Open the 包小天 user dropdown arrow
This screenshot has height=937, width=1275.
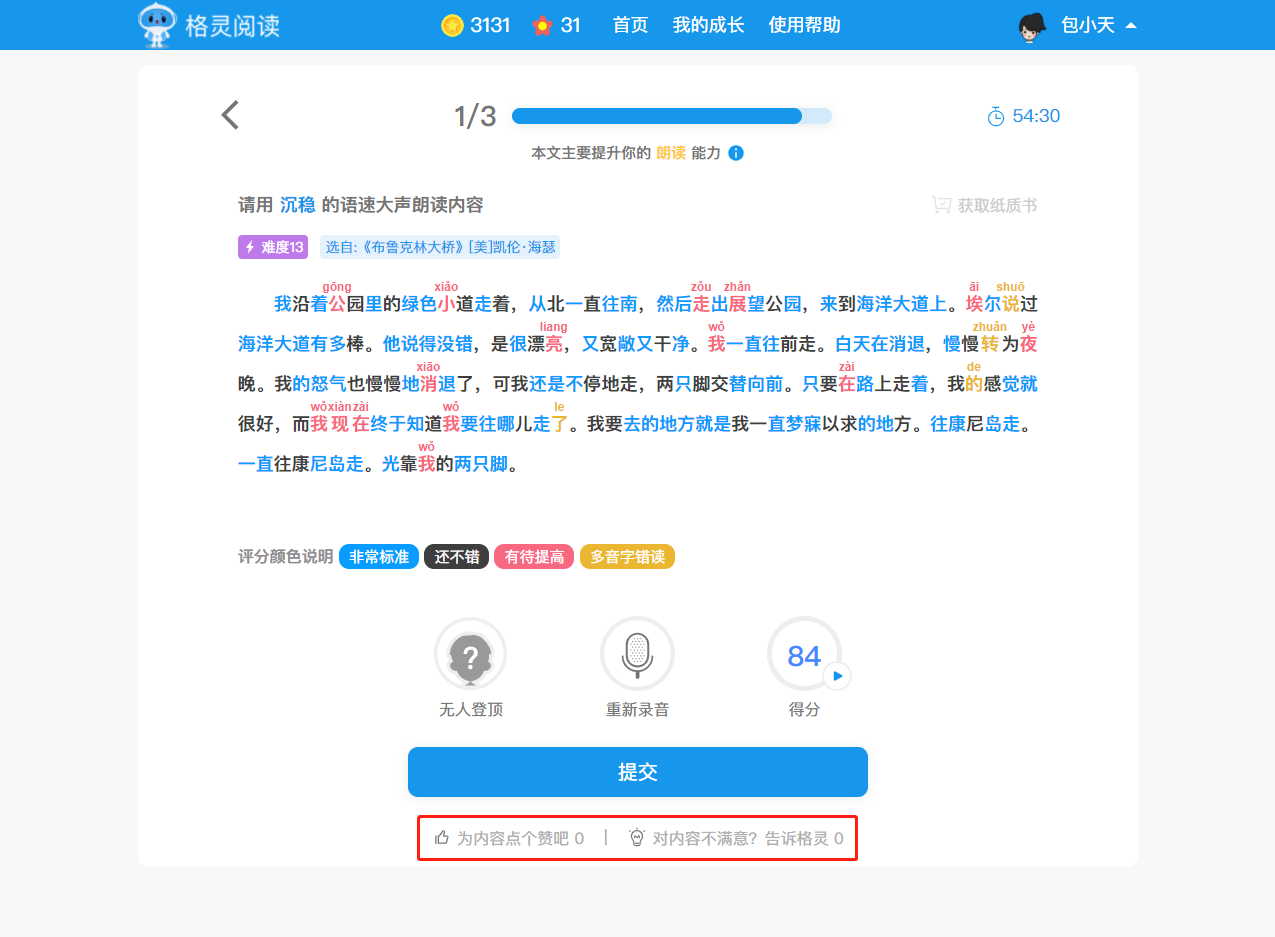click(x=1131, y=26)
